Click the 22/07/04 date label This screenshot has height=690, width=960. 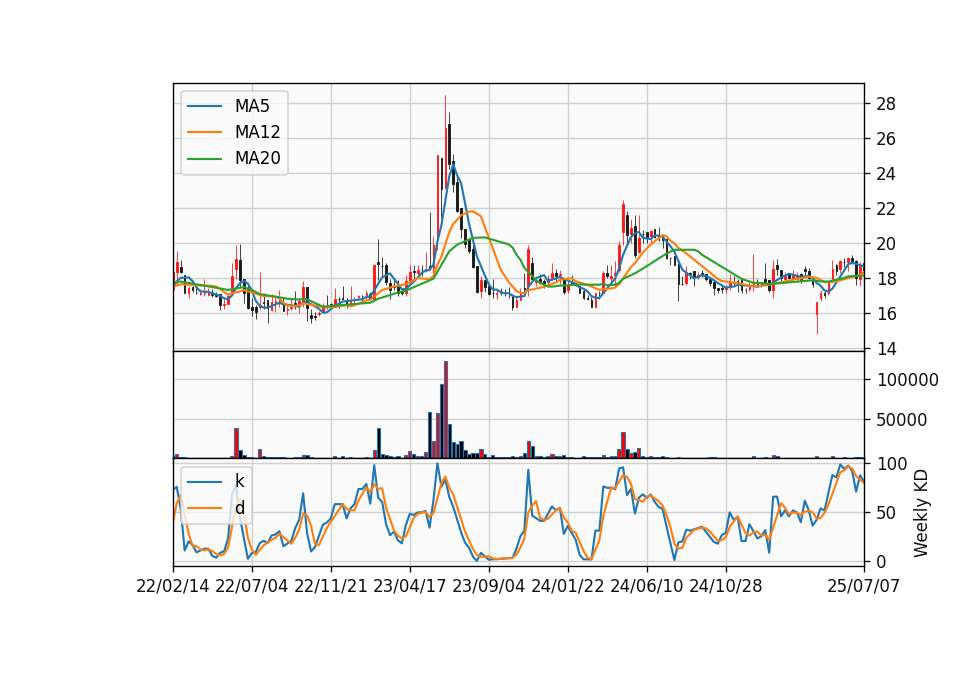tap(252, 586)
